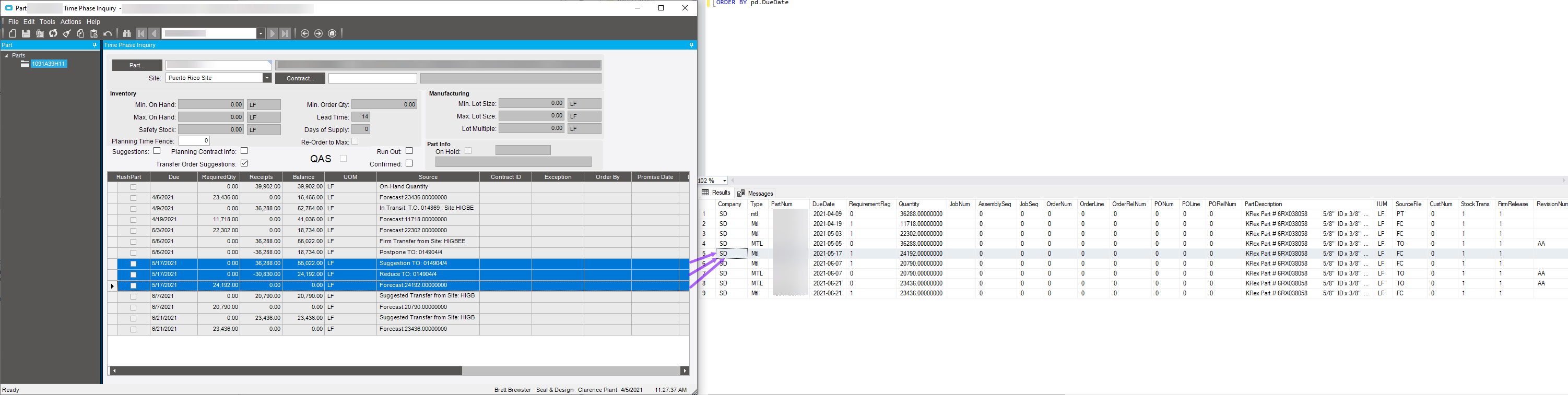Click the Contract ID input field
Image resolution: width=1568 pixels, height=395 pixels.
click(x=372, y=78)
